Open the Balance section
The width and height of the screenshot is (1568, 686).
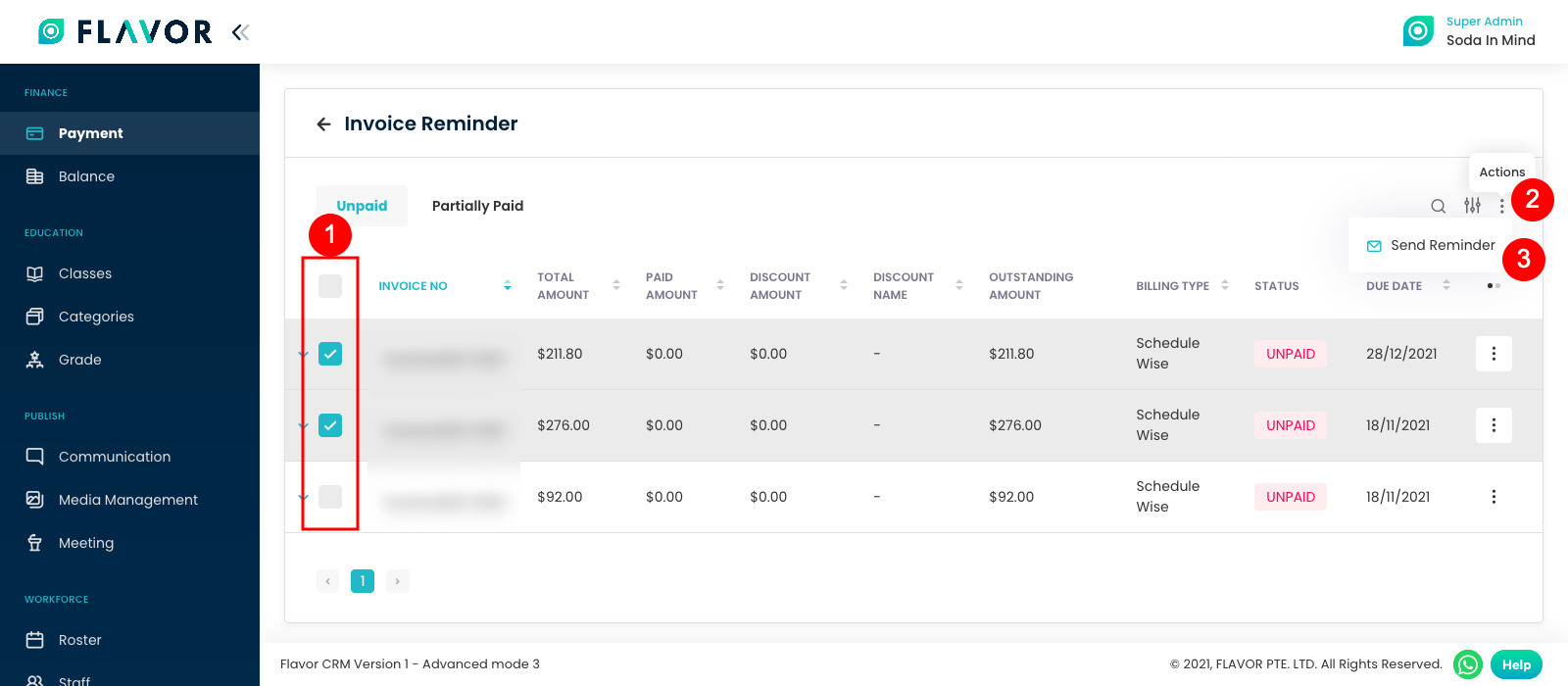pyautogui.click(x=86, y=175)
